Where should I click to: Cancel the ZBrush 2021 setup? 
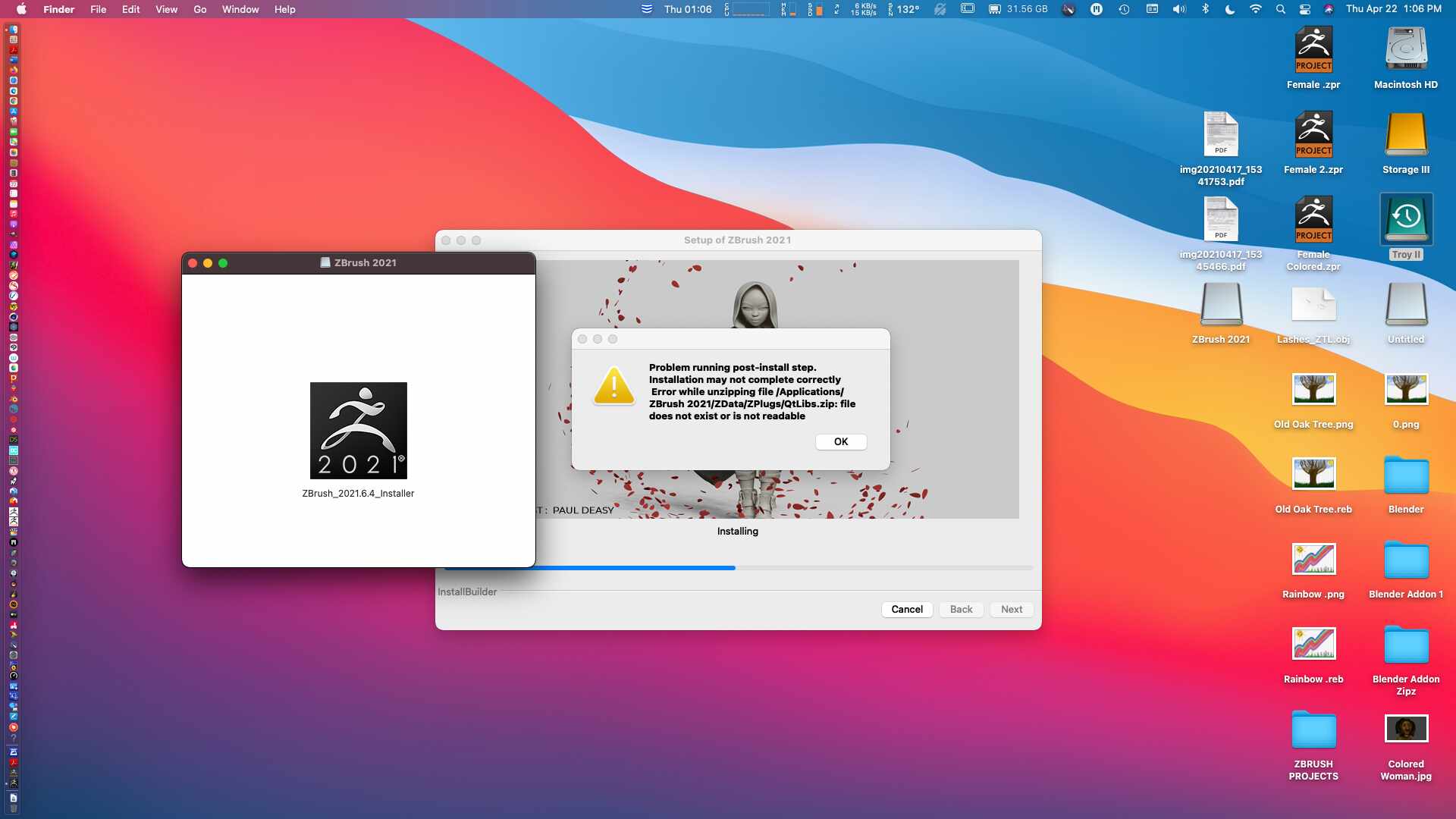pos(907,609)
